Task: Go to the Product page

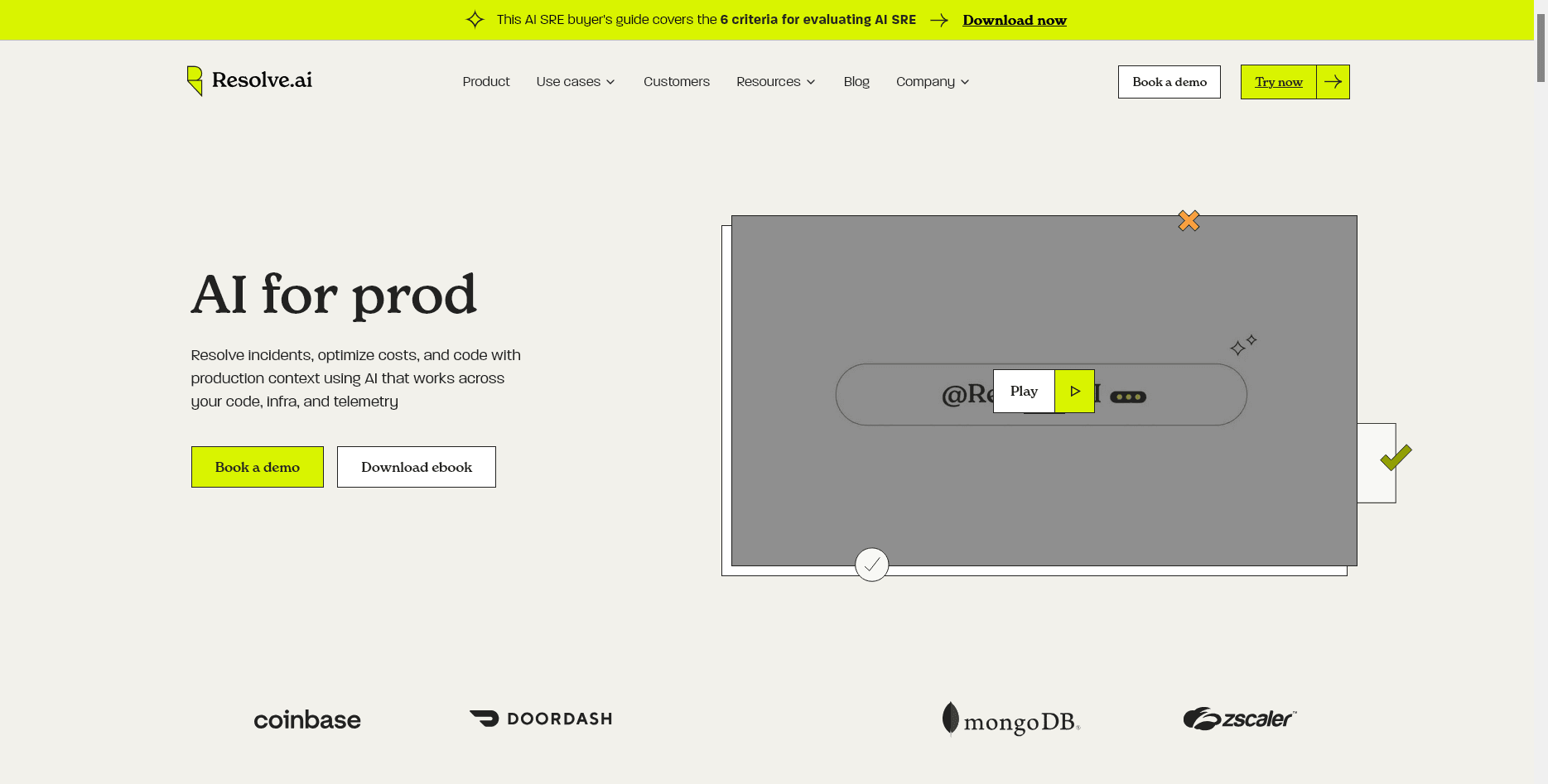Action: coord(486,82)
